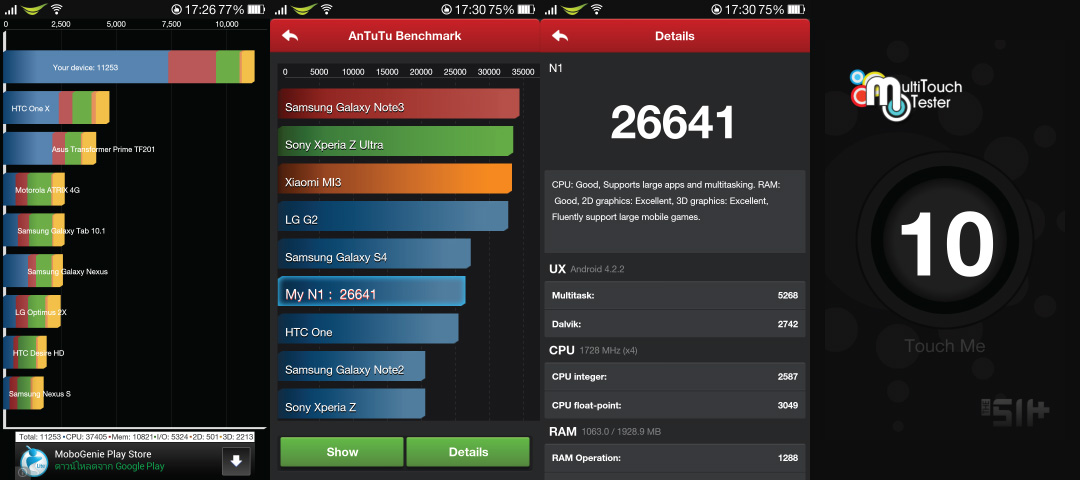Select the Sony Xperia Z bar
This screenshot has width=1080, height=480.
352,404
